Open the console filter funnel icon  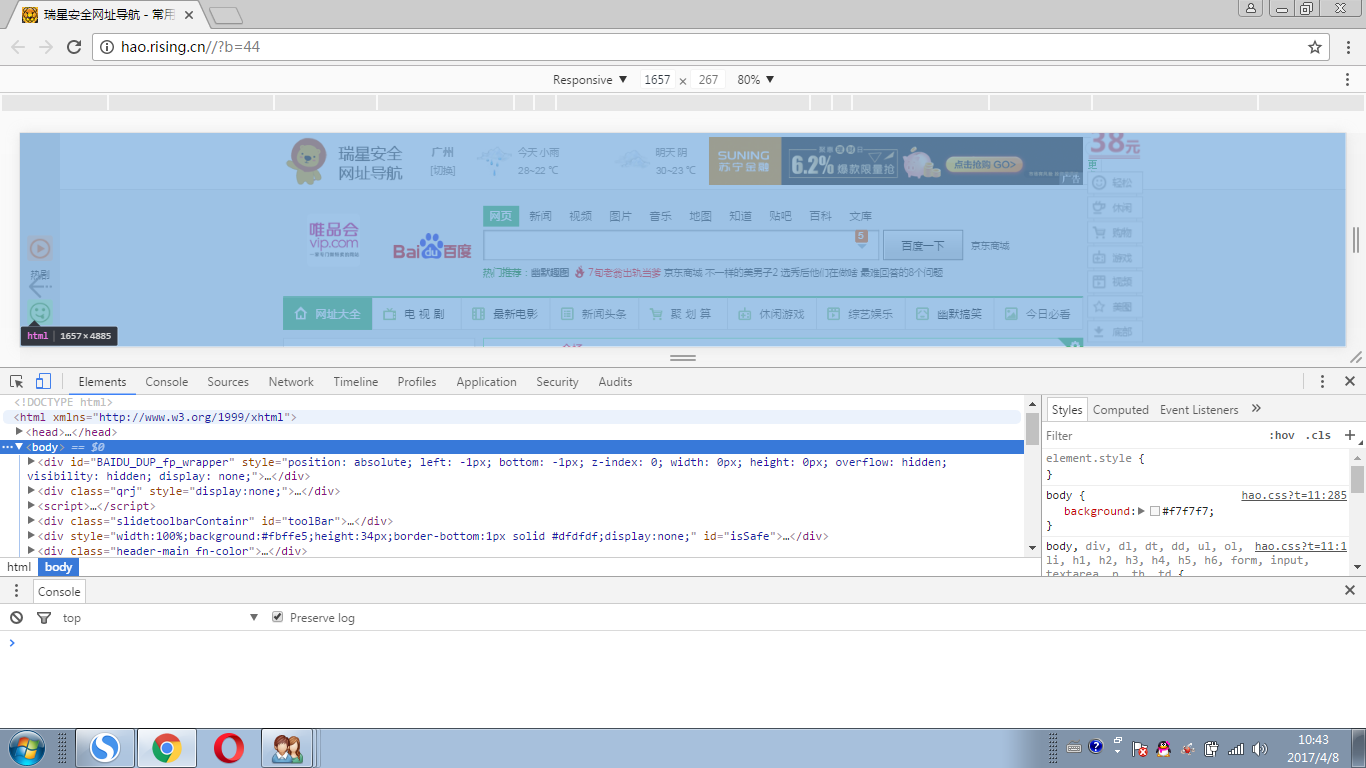43,618
